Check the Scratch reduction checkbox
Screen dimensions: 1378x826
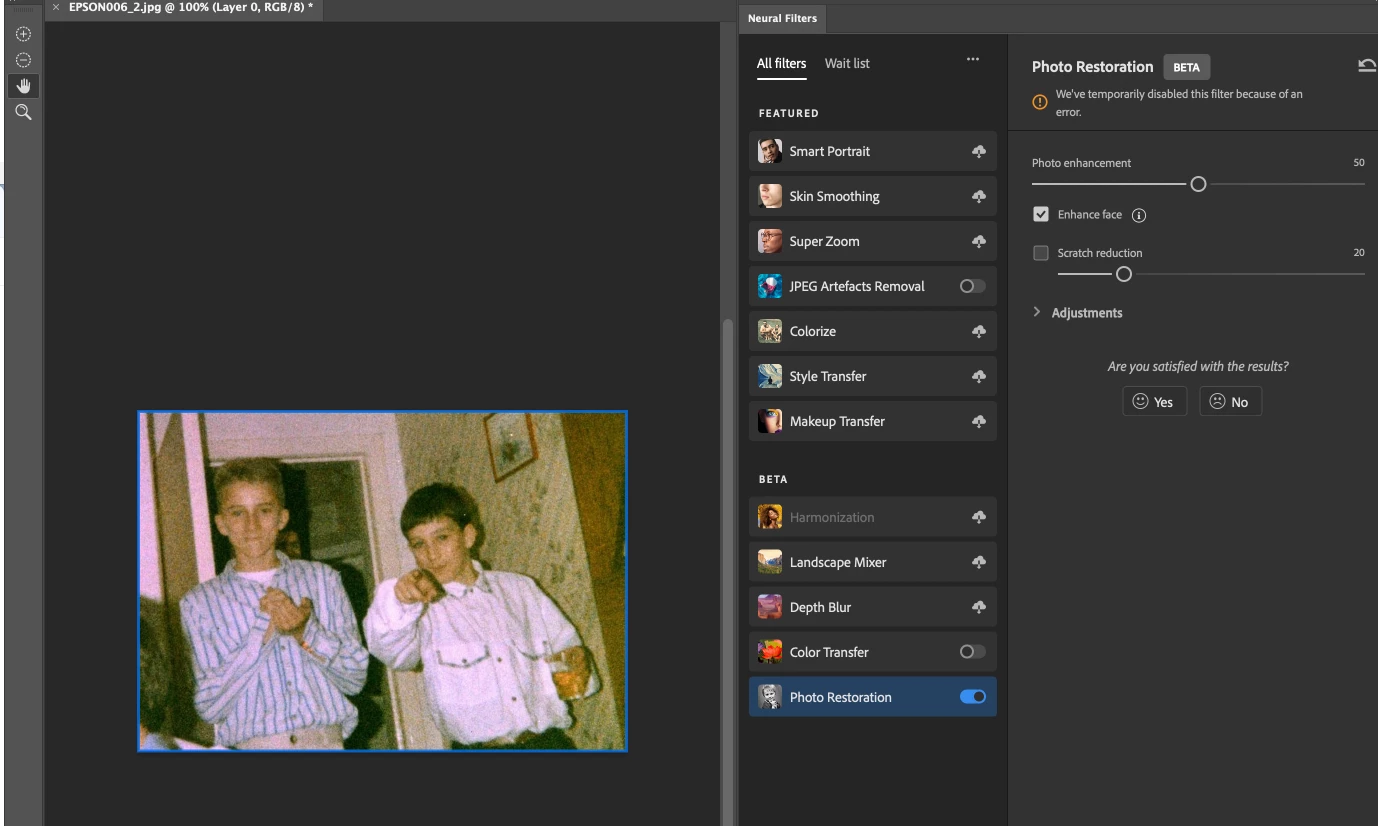pos(1041,253)
